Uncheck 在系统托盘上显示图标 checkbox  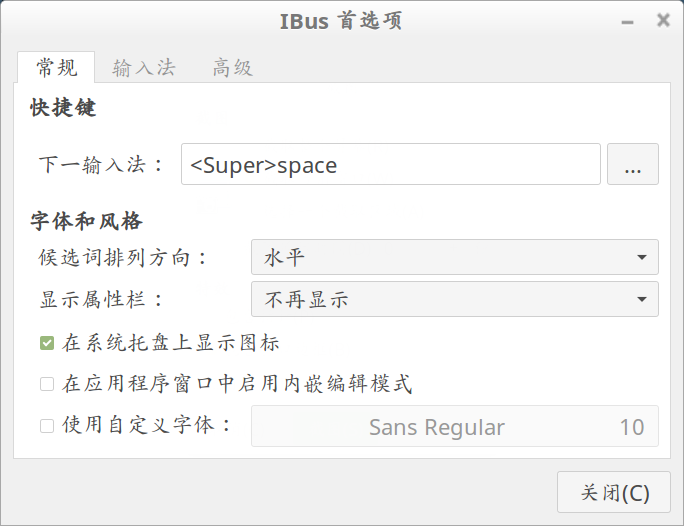(47, 343)
